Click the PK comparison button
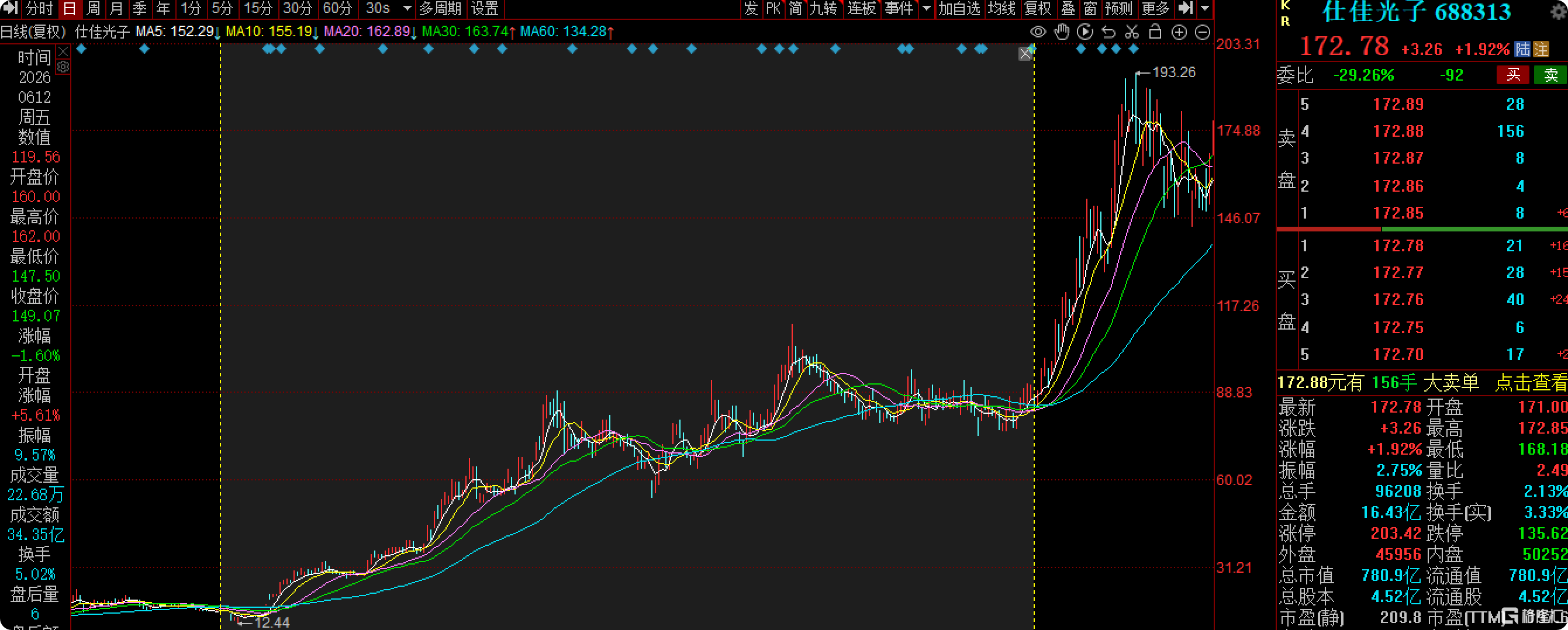This screenshot has height=630, width=1568. click(773, 9)
